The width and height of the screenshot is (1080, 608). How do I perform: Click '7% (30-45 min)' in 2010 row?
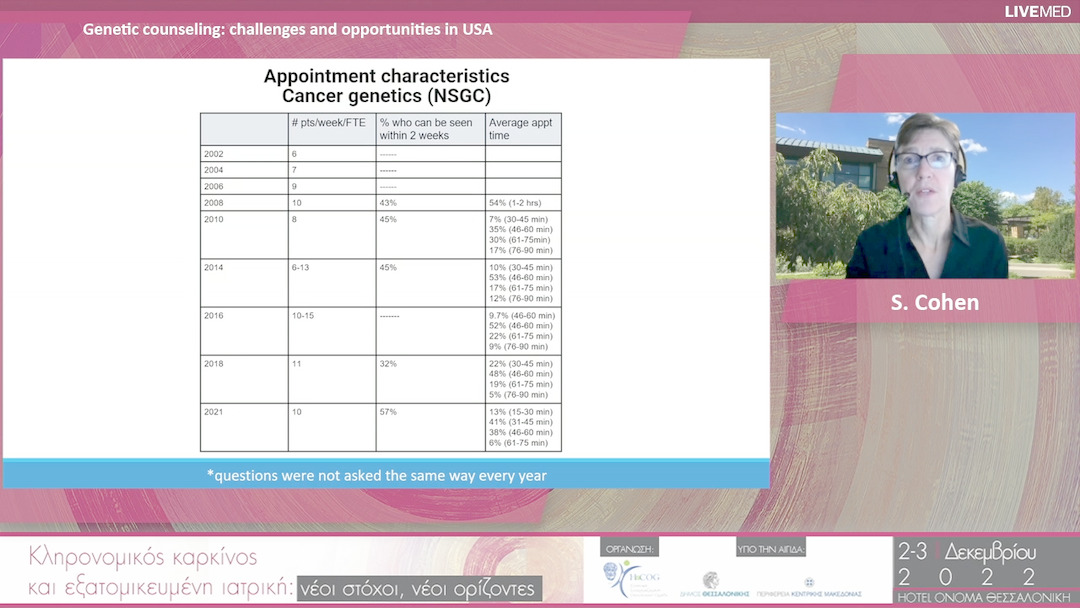(519, 220)
